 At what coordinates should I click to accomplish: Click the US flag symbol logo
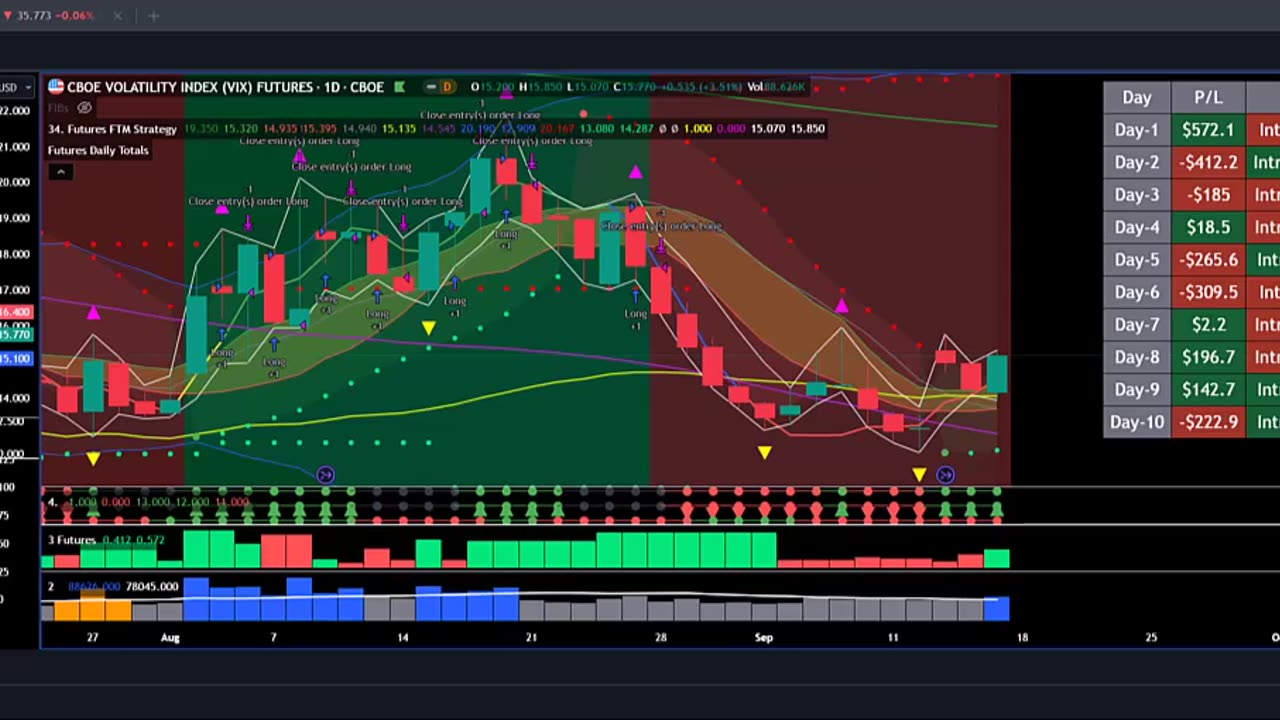pyautogui.click(x=56, y=87)
